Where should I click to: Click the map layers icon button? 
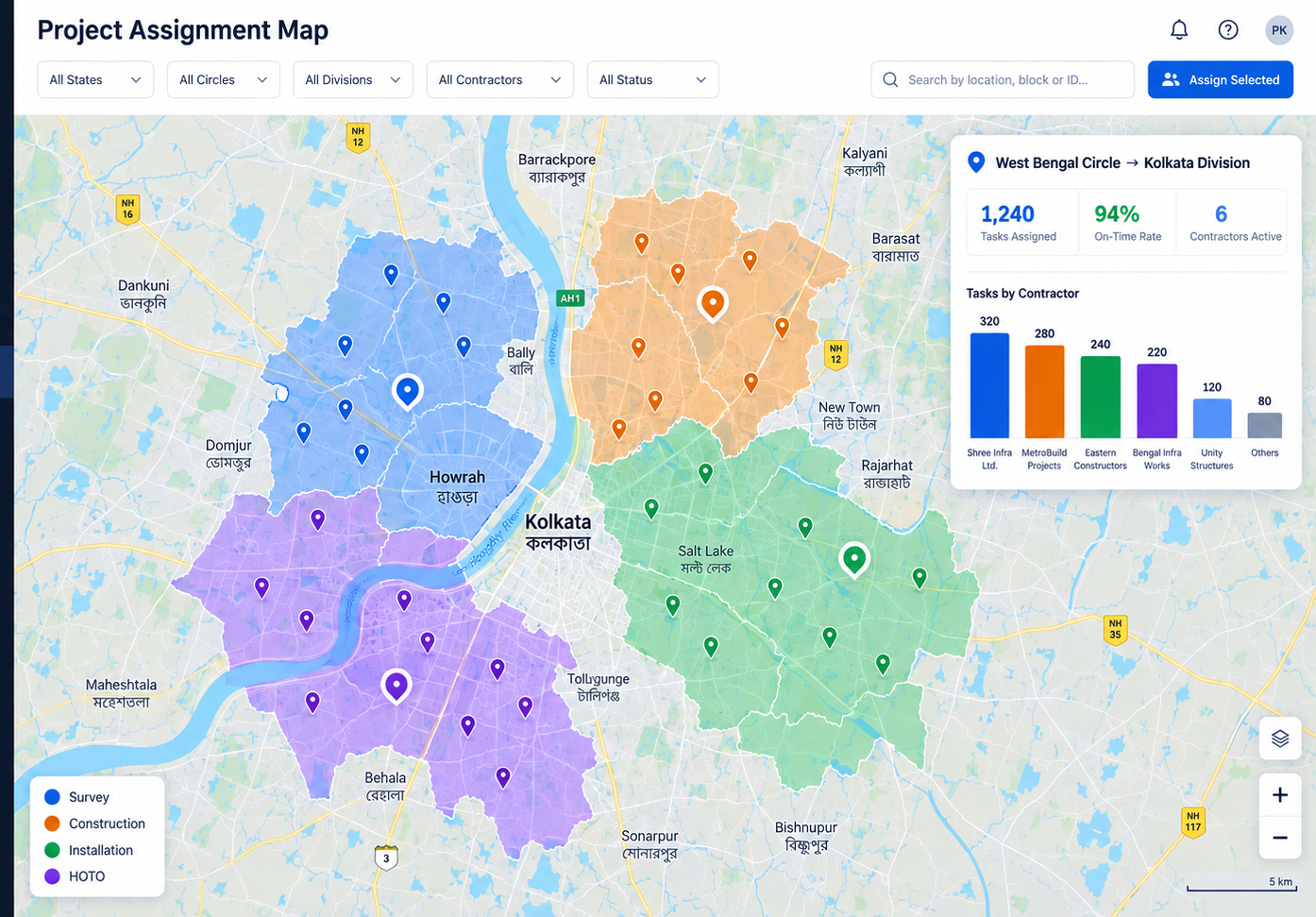click(x=1279, y=738)
